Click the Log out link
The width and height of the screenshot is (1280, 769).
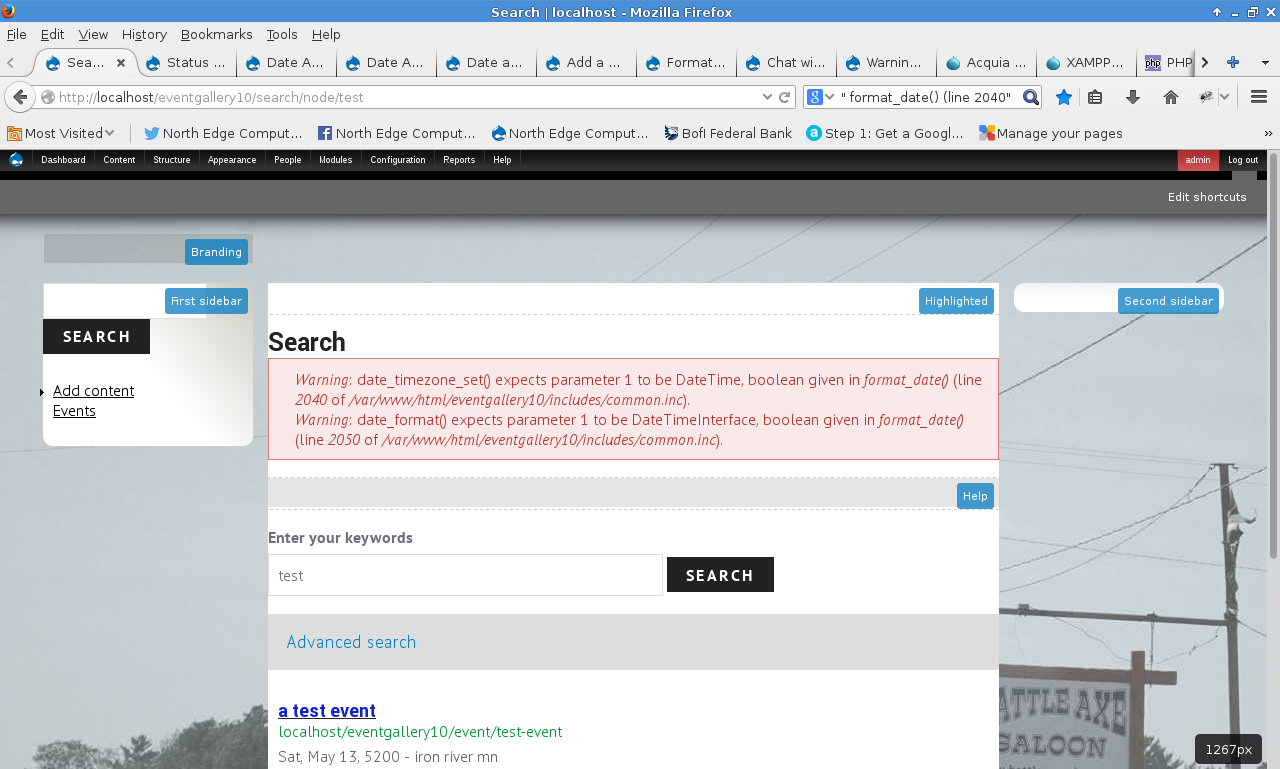(1243, 160)
